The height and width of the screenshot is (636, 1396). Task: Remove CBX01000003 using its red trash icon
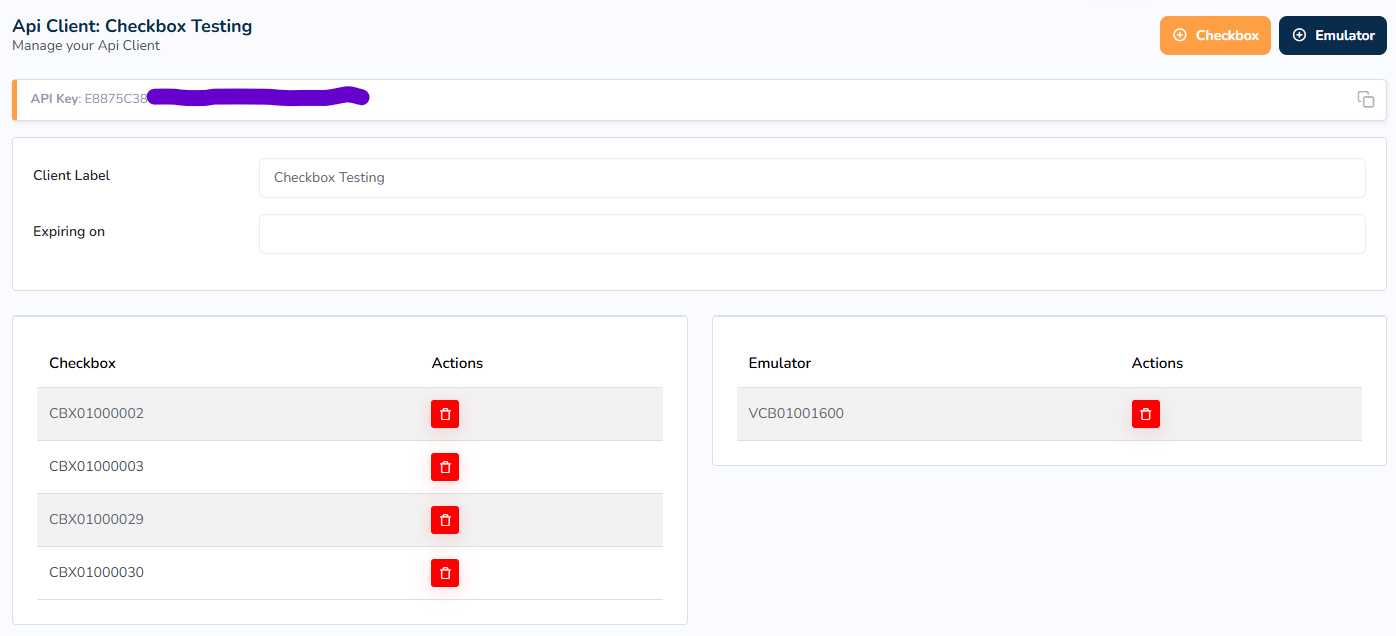(445, 467)
